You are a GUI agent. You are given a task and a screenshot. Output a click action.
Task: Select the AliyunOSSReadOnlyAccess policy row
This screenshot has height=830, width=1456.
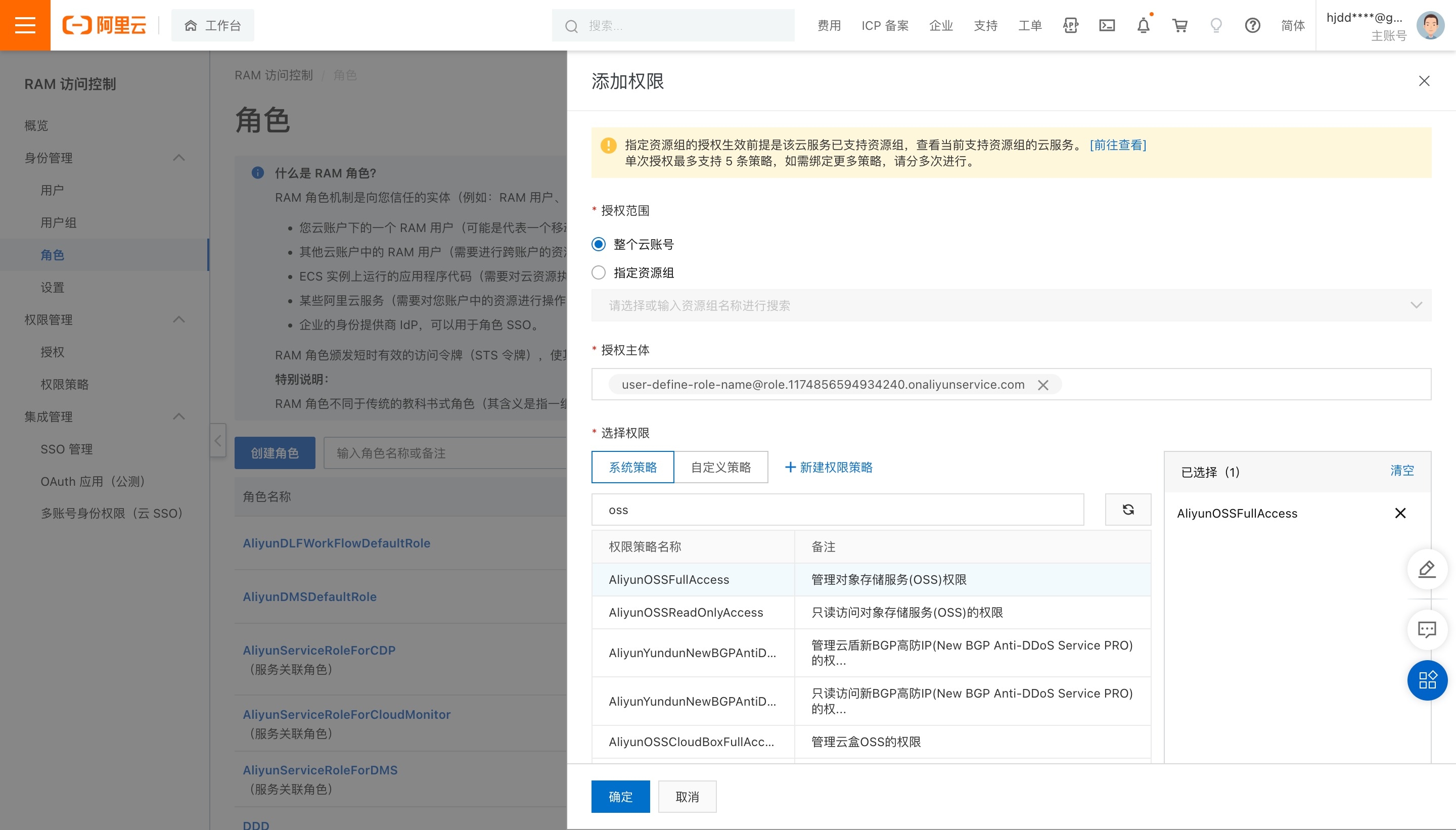click(871, 612)
